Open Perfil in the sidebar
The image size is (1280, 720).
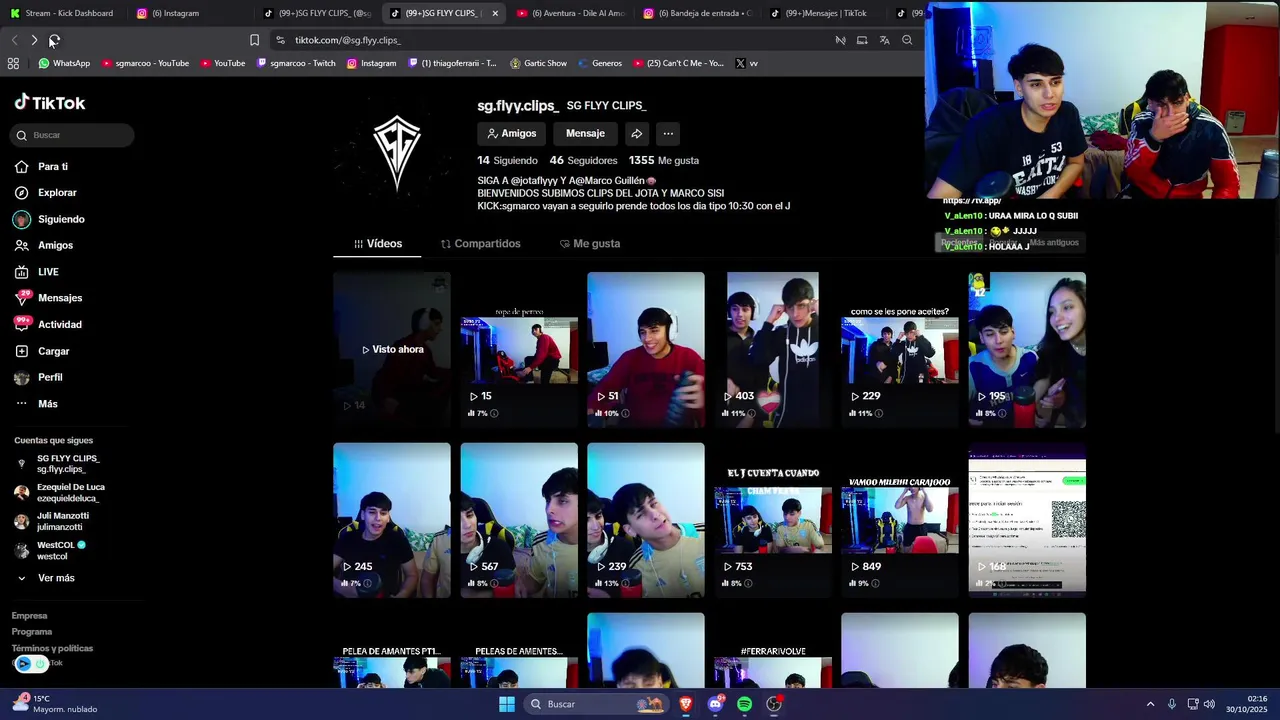pos(39,377)
